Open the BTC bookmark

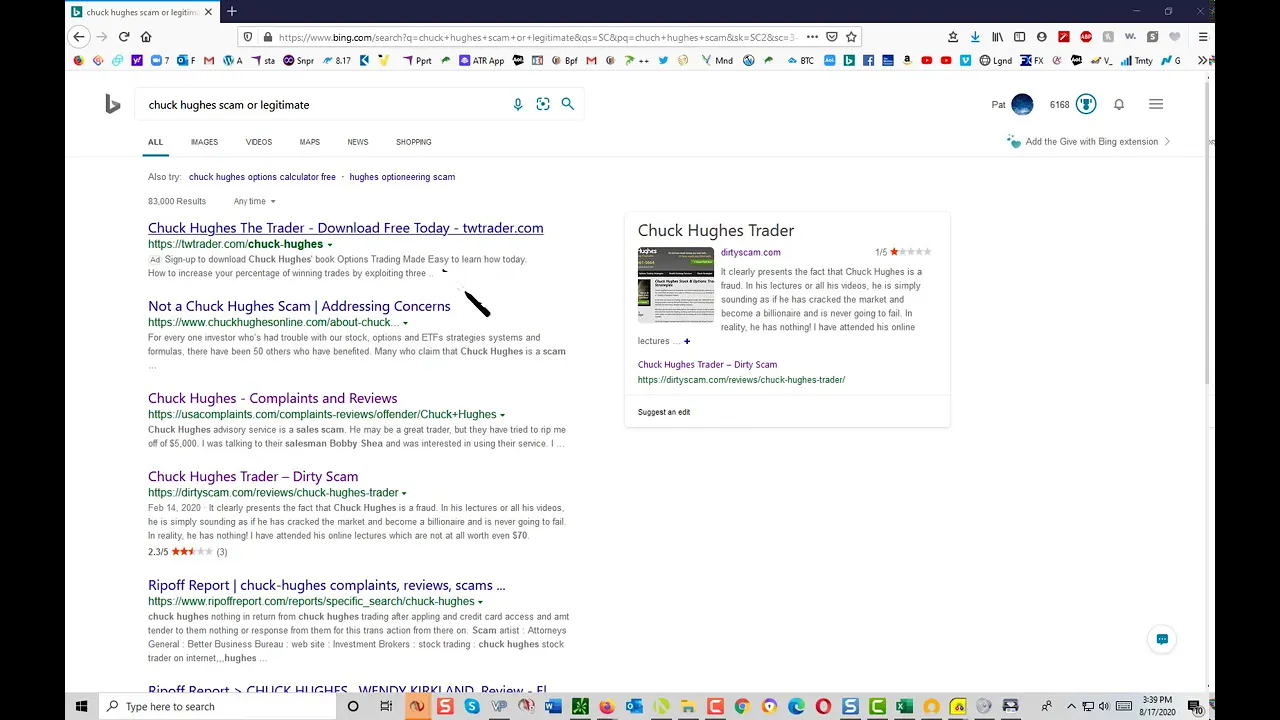[x=800, y=60]
